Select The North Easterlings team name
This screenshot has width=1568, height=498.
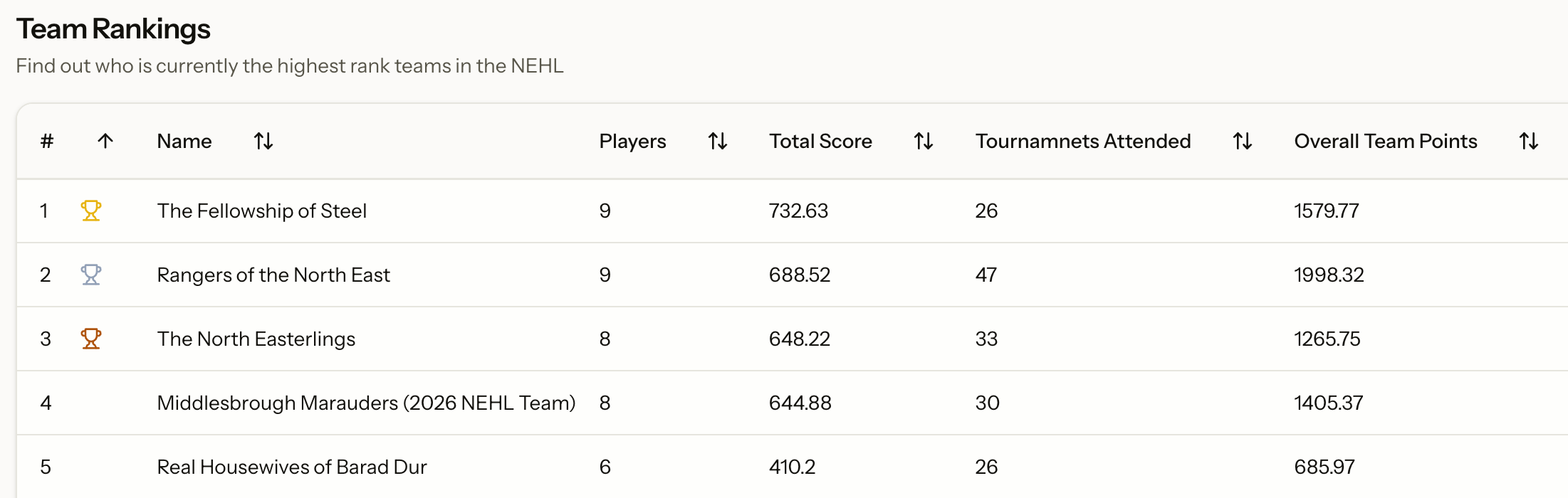click(x=256, y=339)
